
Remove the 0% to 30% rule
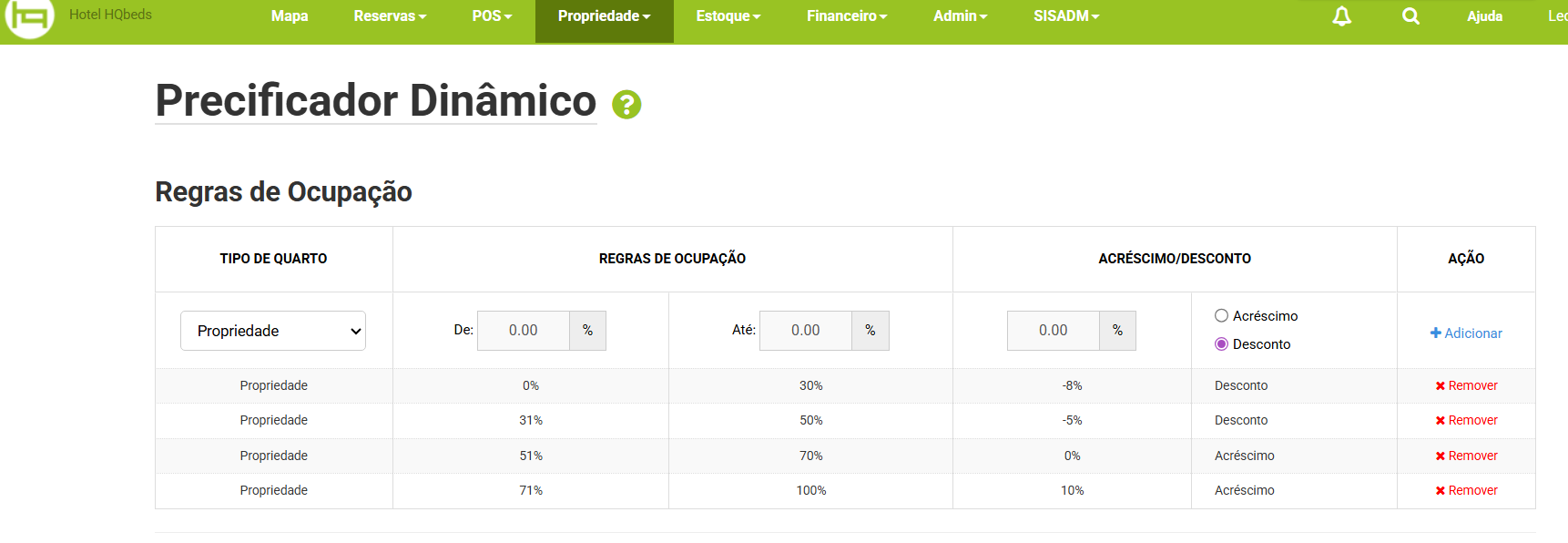[1466, 385]
